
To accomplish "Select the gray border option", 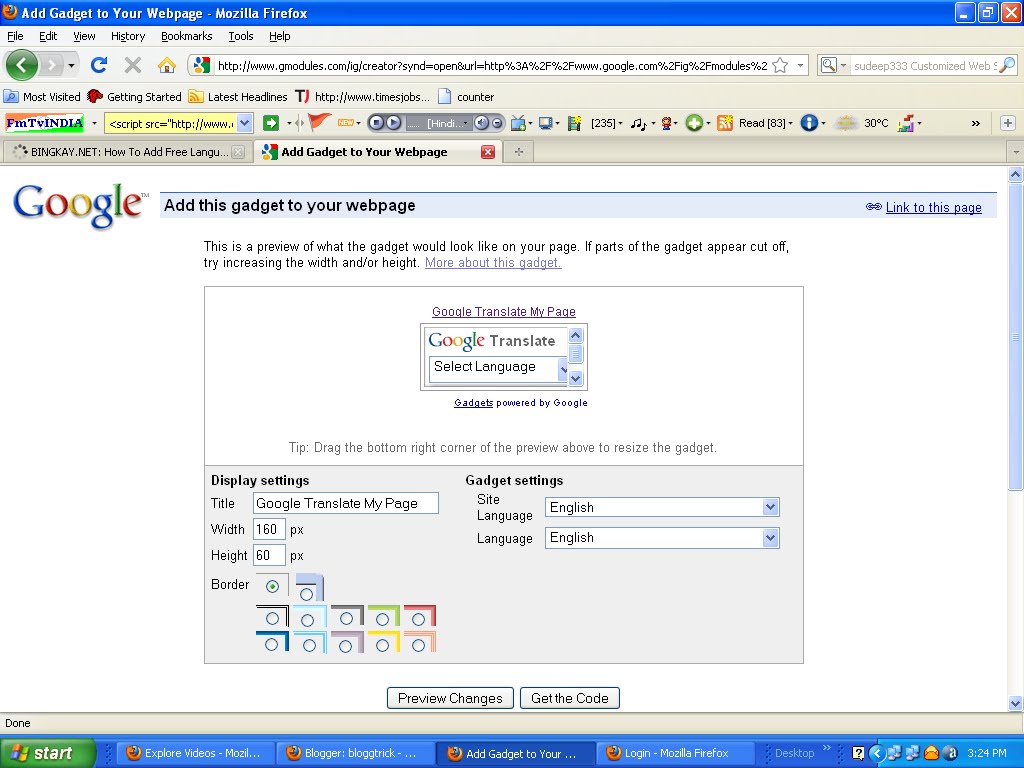I will point(347,617).
